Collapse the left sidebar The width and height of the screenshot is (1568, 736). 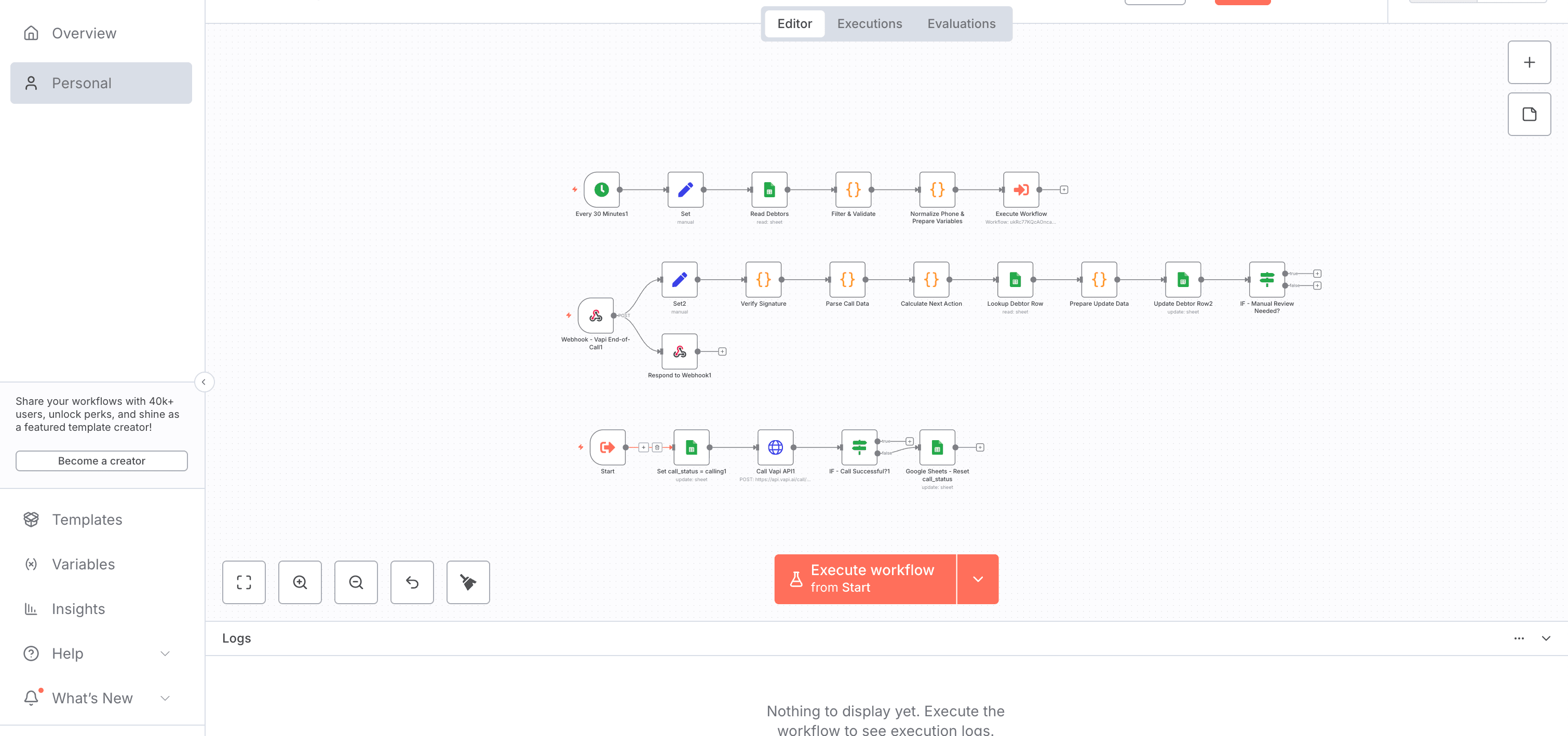coord(204,382)
